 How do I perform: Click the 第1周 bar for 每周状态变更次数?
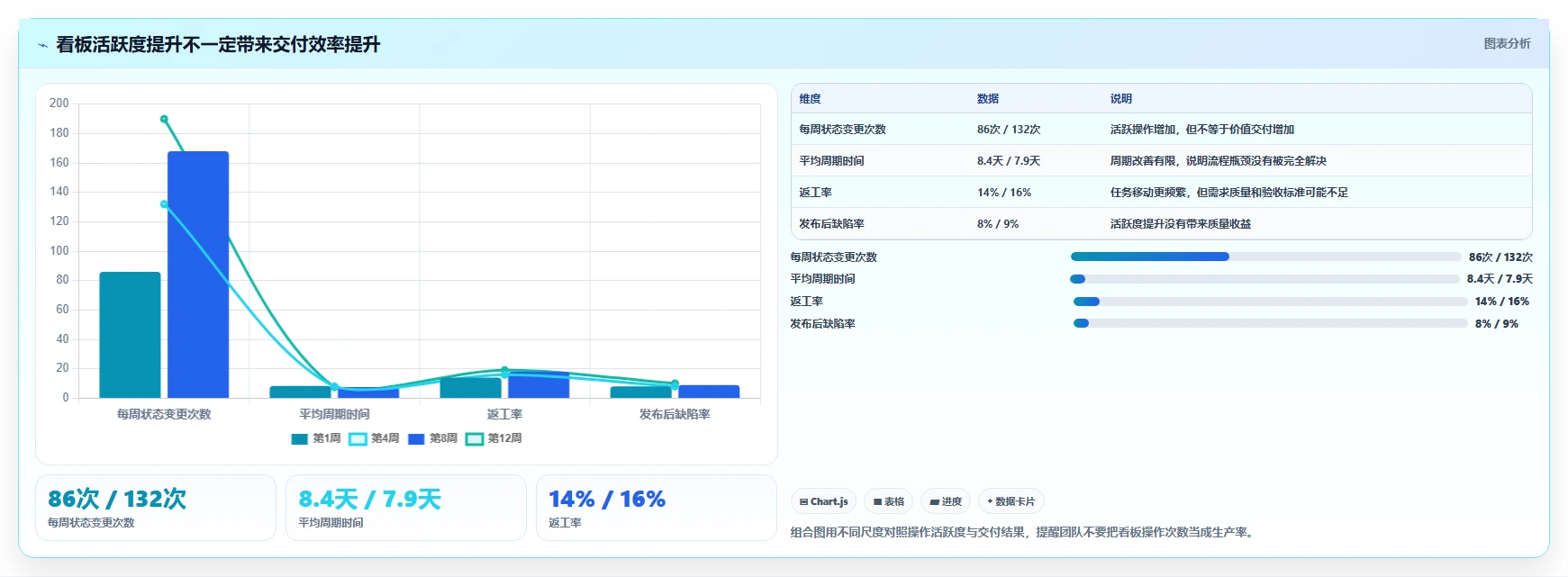point(130,335)
